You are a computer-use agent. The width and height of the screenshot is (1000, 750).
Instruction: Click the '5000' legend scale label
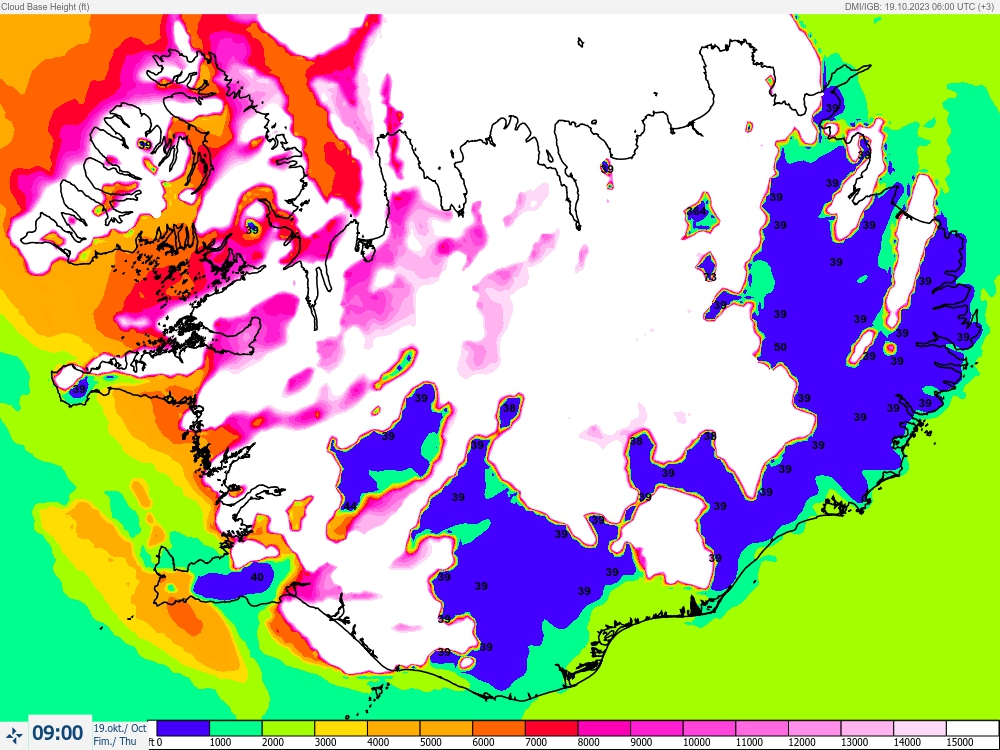pos(430,742)
